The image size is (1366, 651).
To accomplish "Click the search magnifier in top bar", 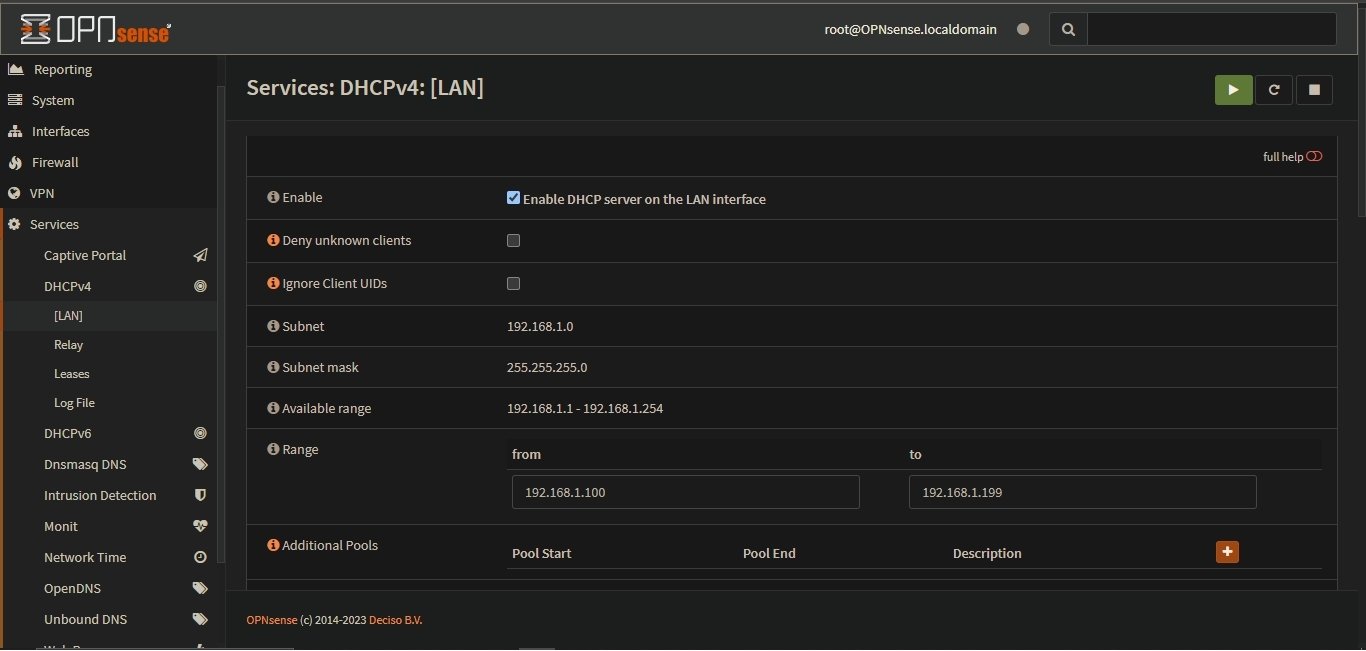I will 1067,29.
